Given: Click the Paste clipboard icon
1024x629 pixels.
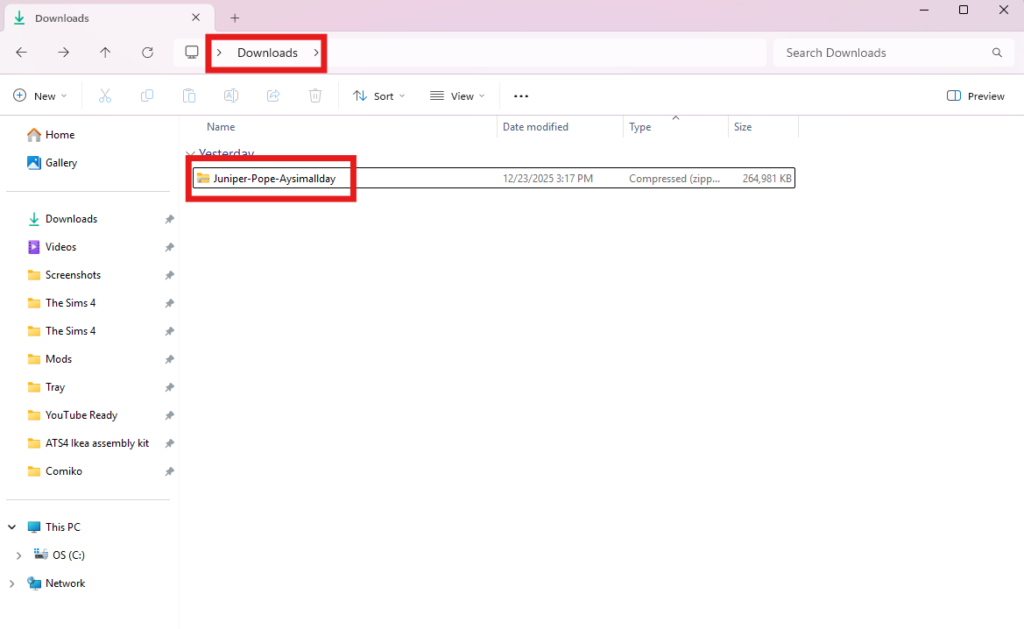Looking at the screenshot, I should (x=189, y=96).
